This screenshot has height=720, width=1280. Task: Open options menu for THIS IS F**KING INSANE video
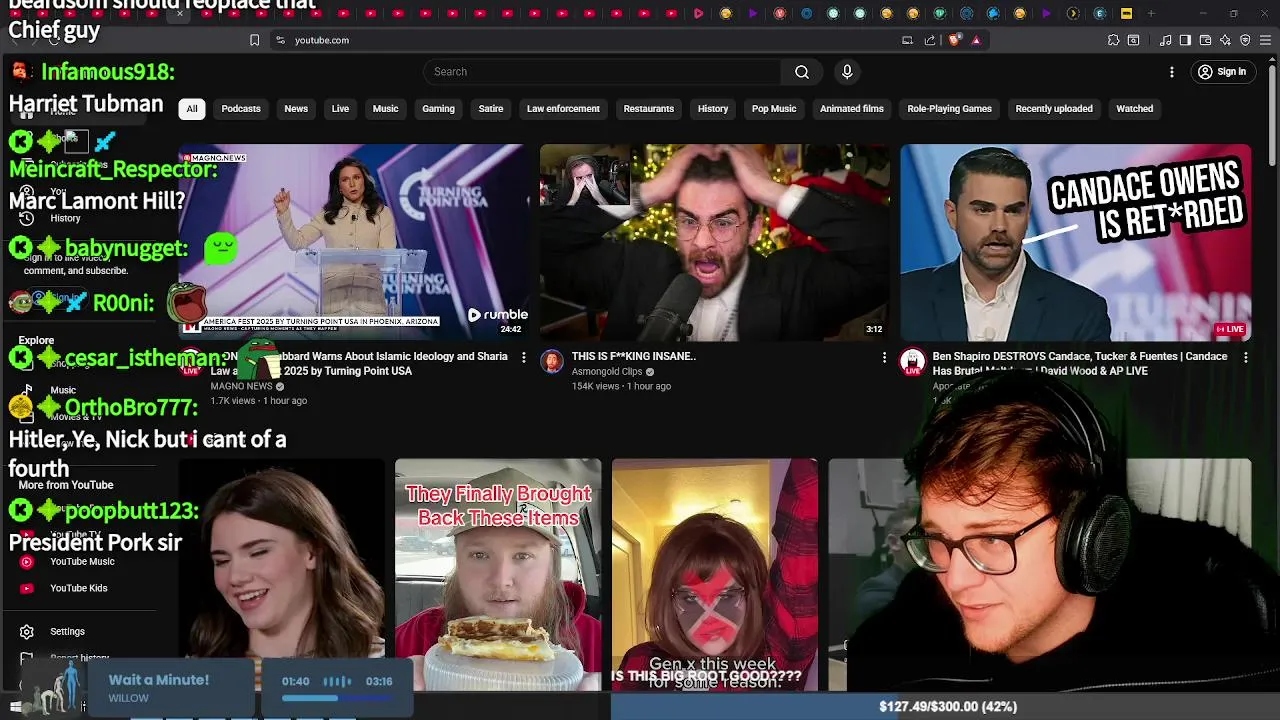tap(884, 357)
